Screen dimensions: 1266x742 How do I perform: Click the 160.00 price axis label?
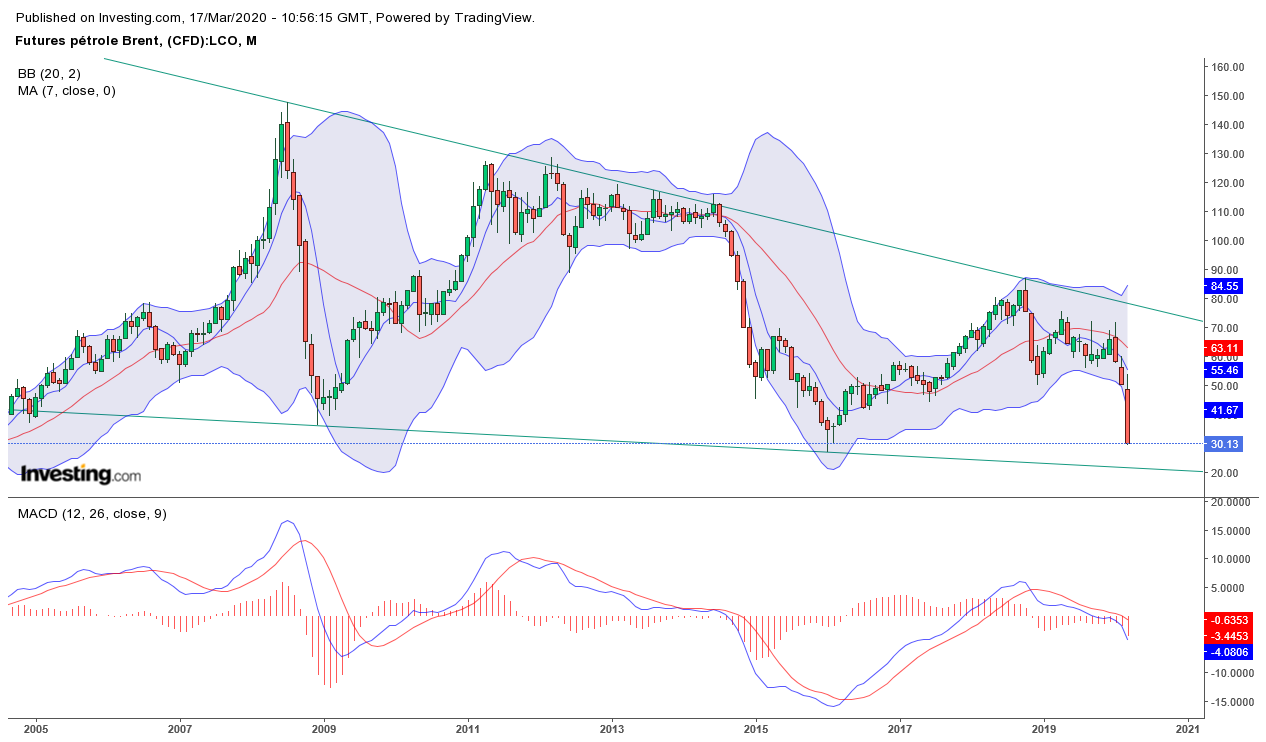coord(1227,67)
